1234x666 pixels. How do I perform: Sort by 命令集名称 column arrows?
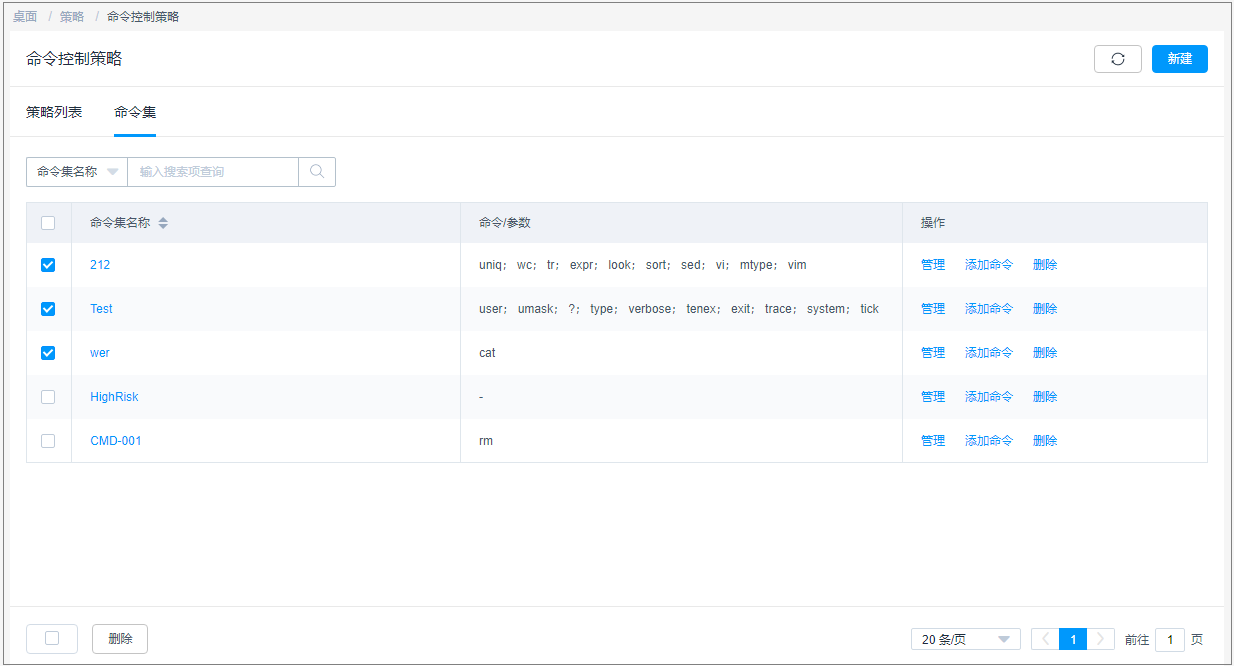click(x=163, y=223)
